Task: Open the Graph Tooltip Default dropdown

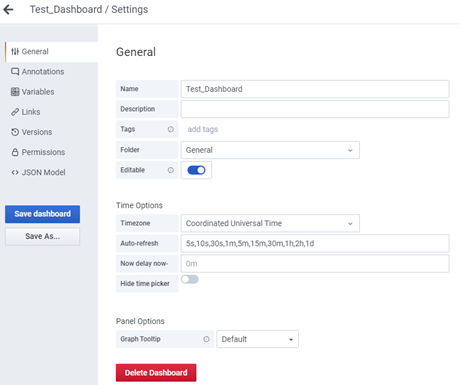Action: click(257, 339)
